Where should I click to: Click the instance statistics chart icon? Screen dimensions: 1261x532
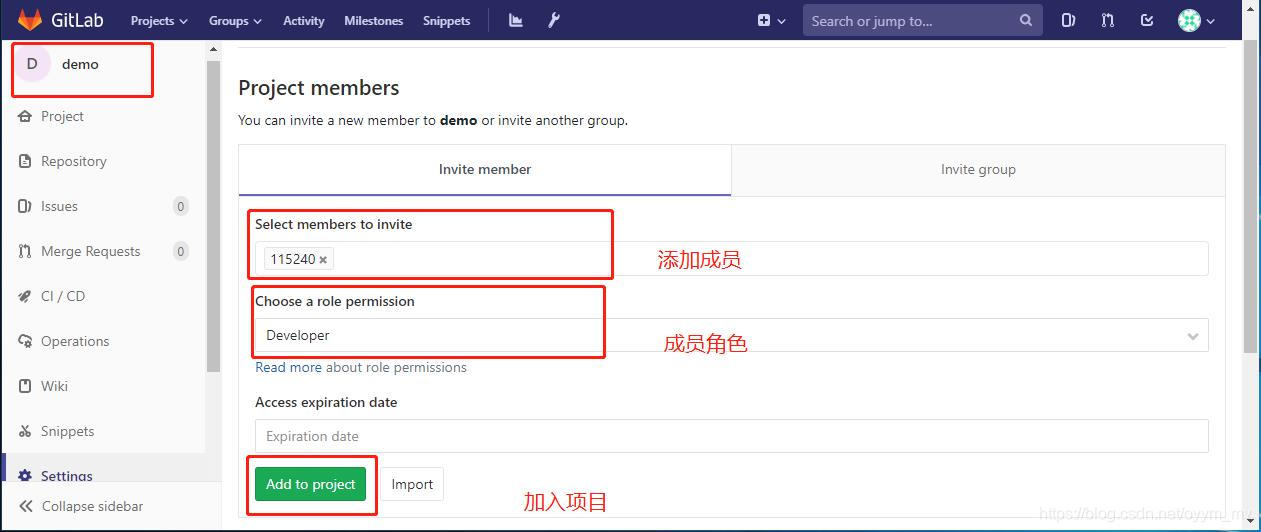pos(516,20)
